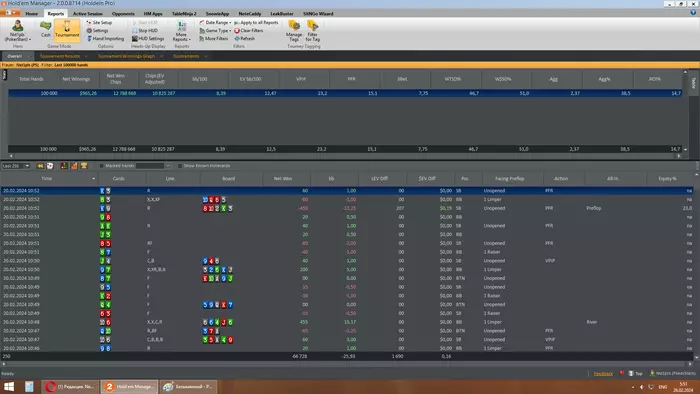Sort hands by the Net Won column

click(x=283, y=178)
